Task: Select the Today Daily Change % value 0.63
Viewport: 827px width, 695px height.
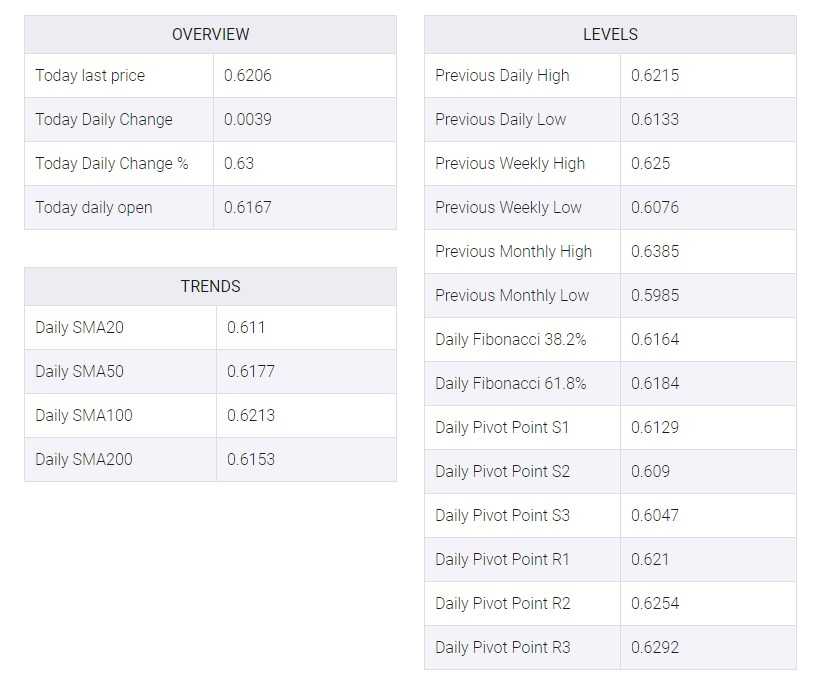Action: click(238, 163)
